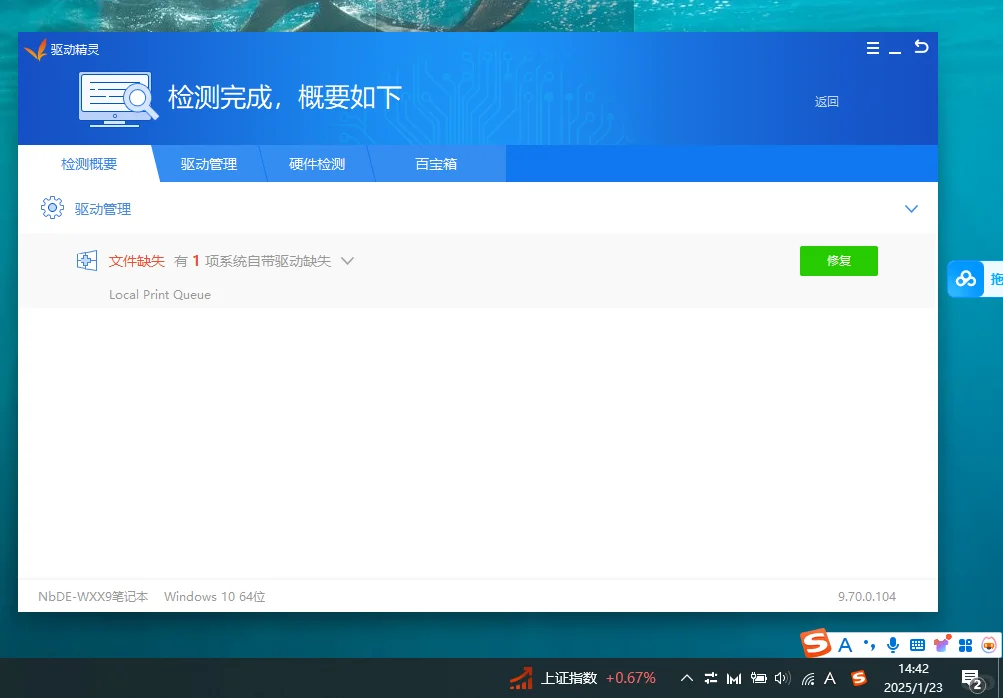This screenshot has height=698, width=1003.
Task: Collapse the 驱动管理 section with its chevron
Action: point(911,209)
